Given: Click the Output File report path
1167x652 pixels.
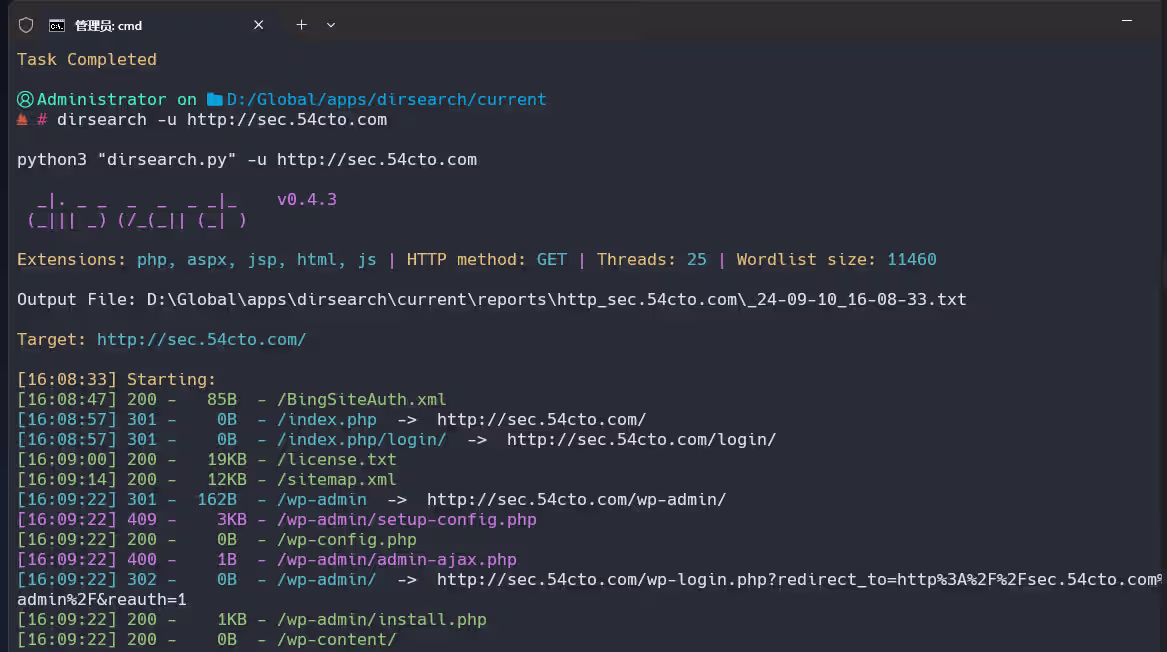Looking at the screenshot, I should tap(556, 300).
